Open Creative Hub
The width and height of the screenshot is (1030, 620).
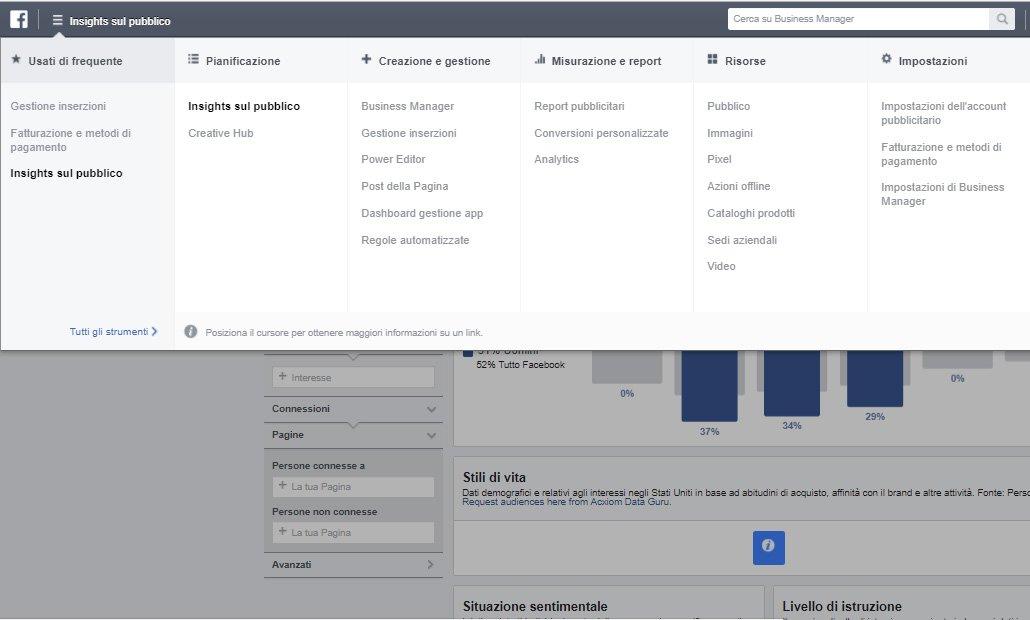[221, 133]
